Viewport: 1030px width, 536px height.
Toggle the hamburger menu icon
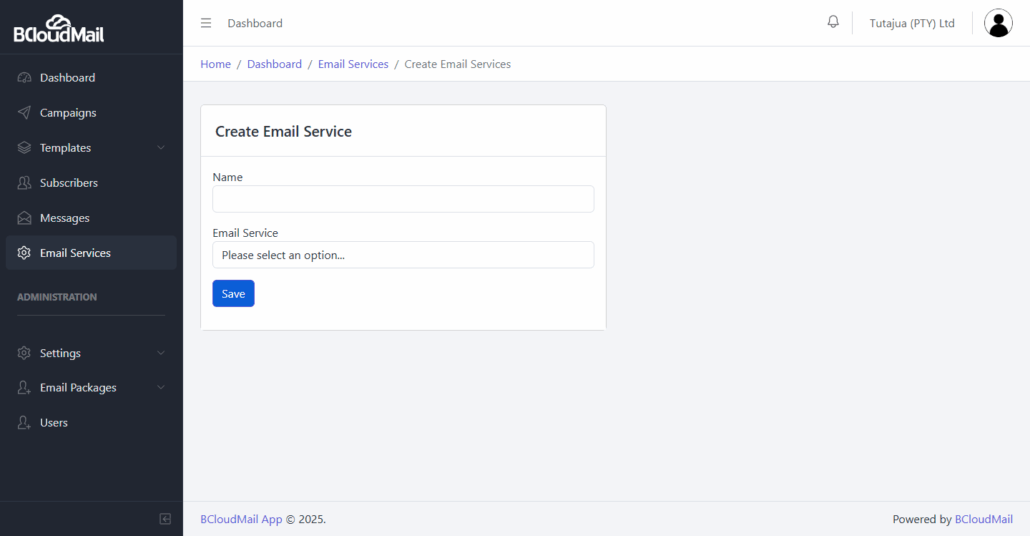coord(206,23)
